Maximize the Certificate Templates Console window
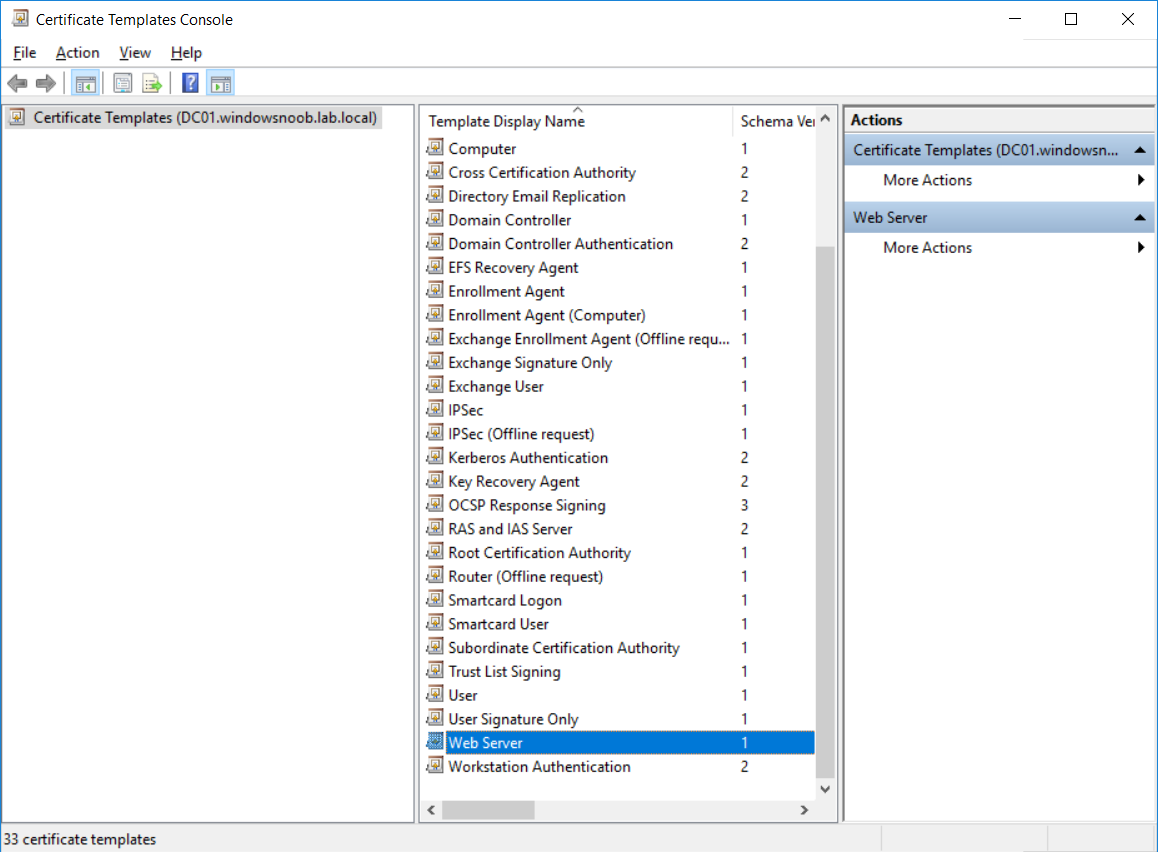Image resolution: width=1158 pixels, height=852 pixels. coord(1071,19)
